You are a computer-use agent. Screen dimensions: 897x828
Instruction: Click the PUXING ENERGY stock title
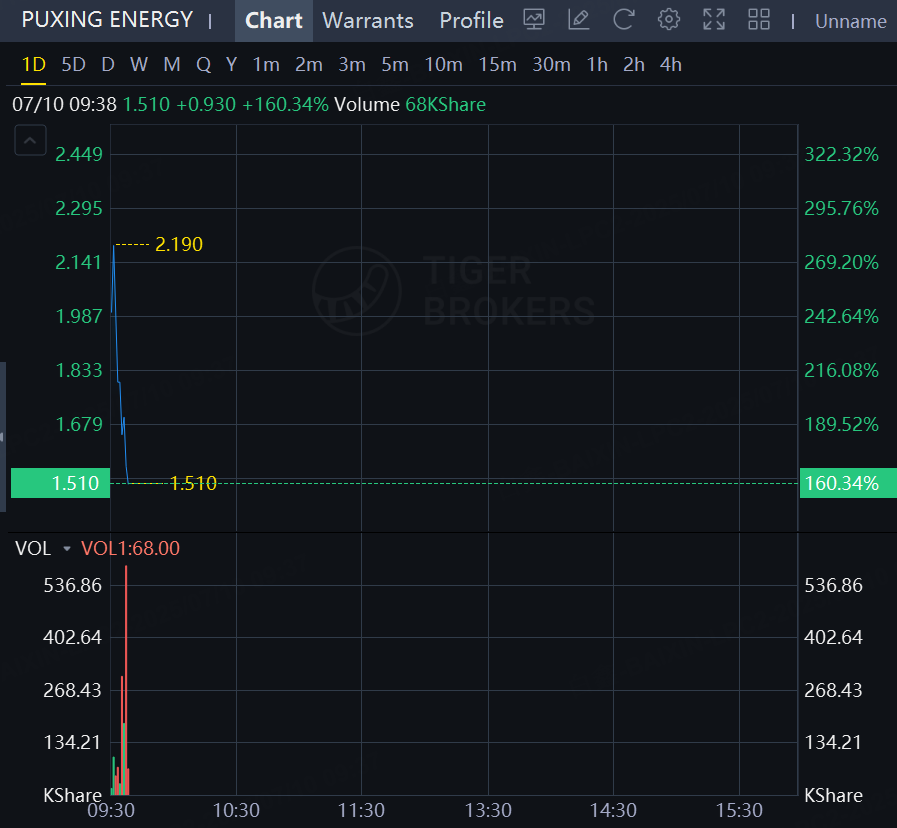coord(107,20)
